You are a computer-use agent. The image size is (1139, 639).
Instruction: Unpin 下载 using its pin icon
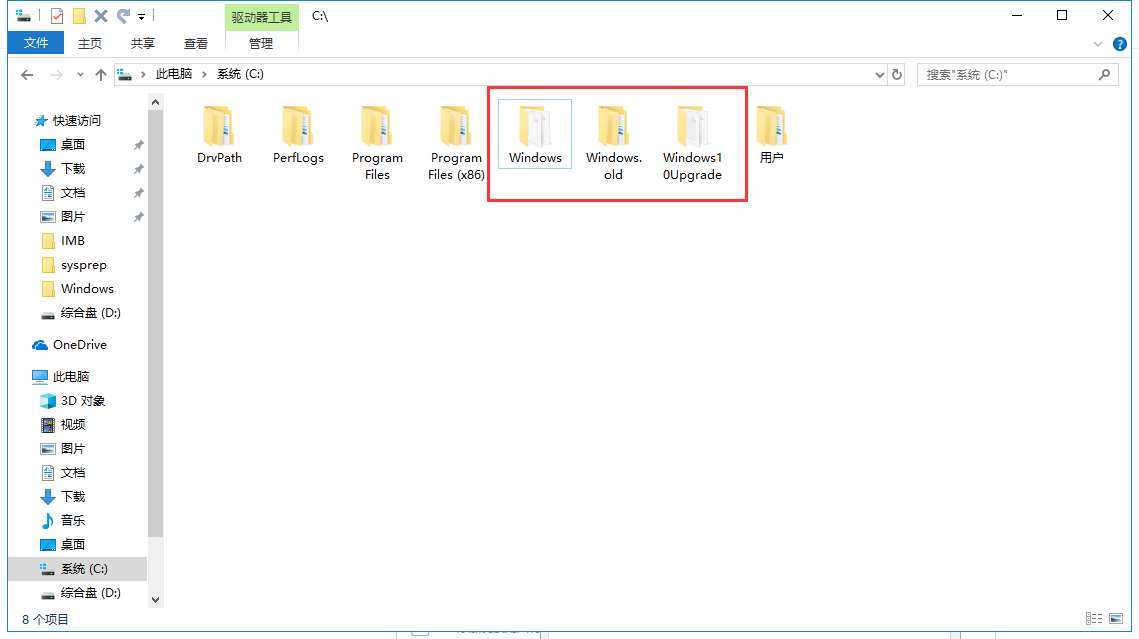click(138, 169)
